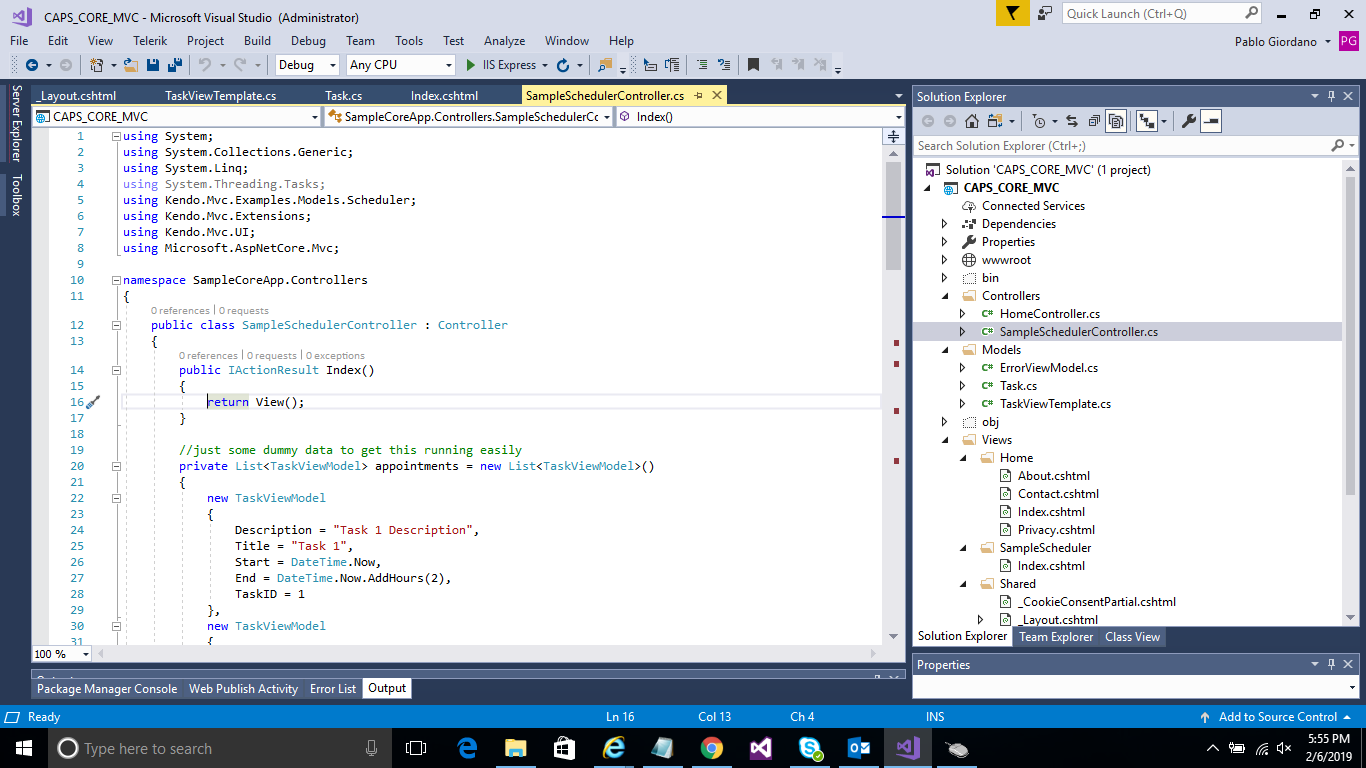
Task: Click the New Project toolbar icon
Action: coord(97,65)
